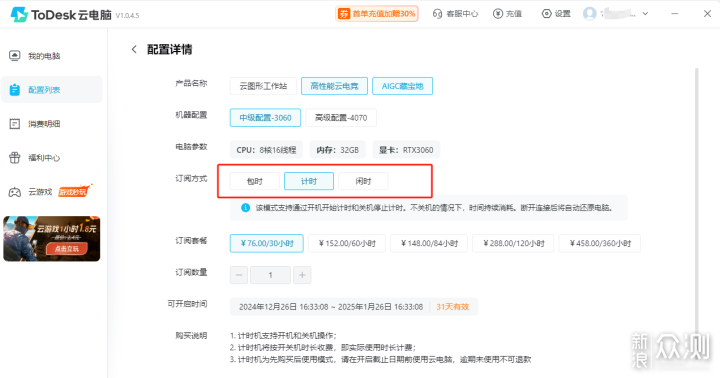Select the ¥148.00/84小时 plan
Image resolution: width=720 pixels, height=378 pixels.
[429, 243]
